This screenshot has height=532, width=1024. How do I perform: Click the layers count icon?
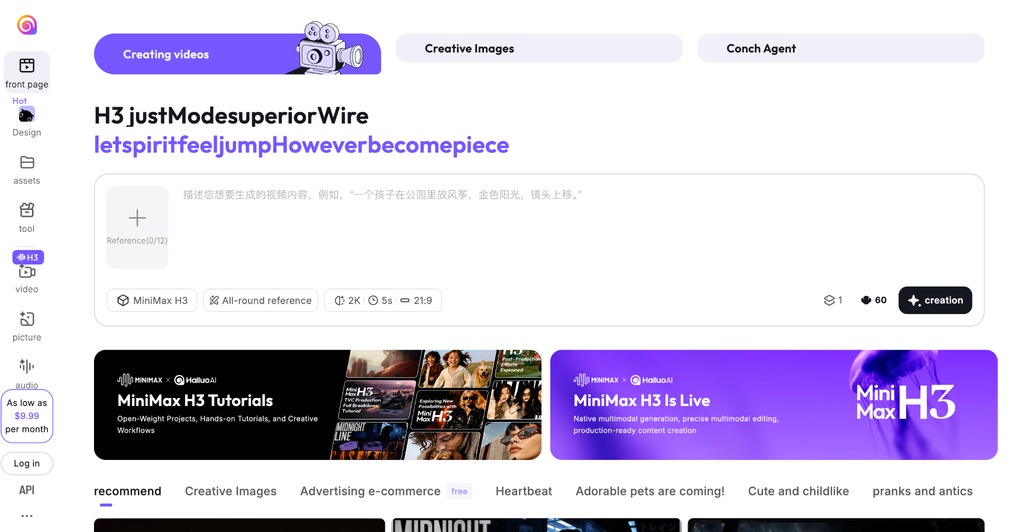(x=829, y=300)
